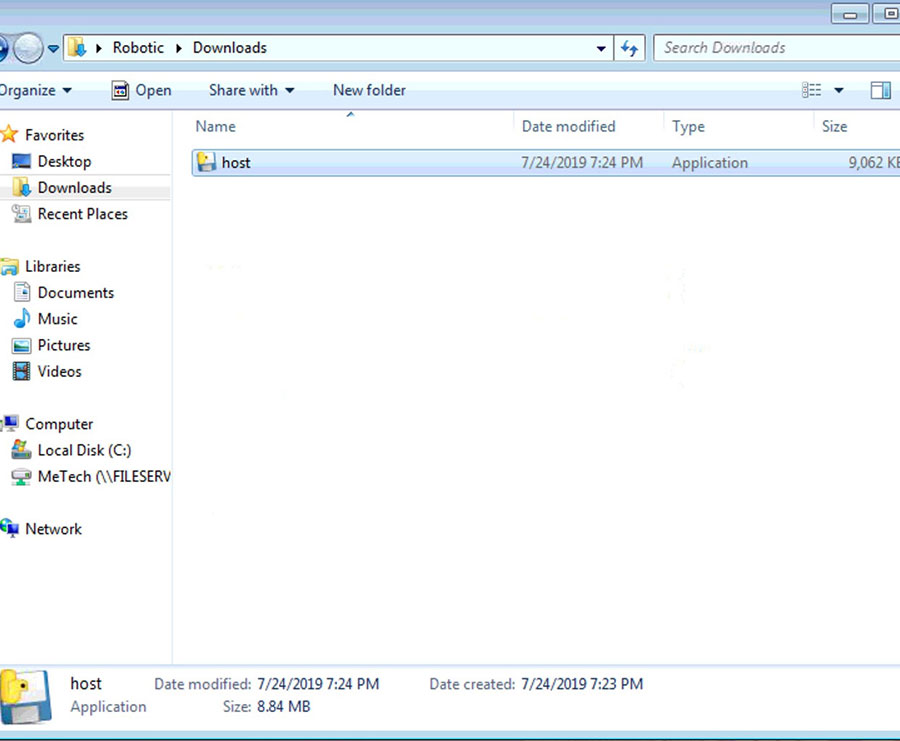Click into Search Downloads field
This screenshot has height=741, width=900.
(770, 48)
